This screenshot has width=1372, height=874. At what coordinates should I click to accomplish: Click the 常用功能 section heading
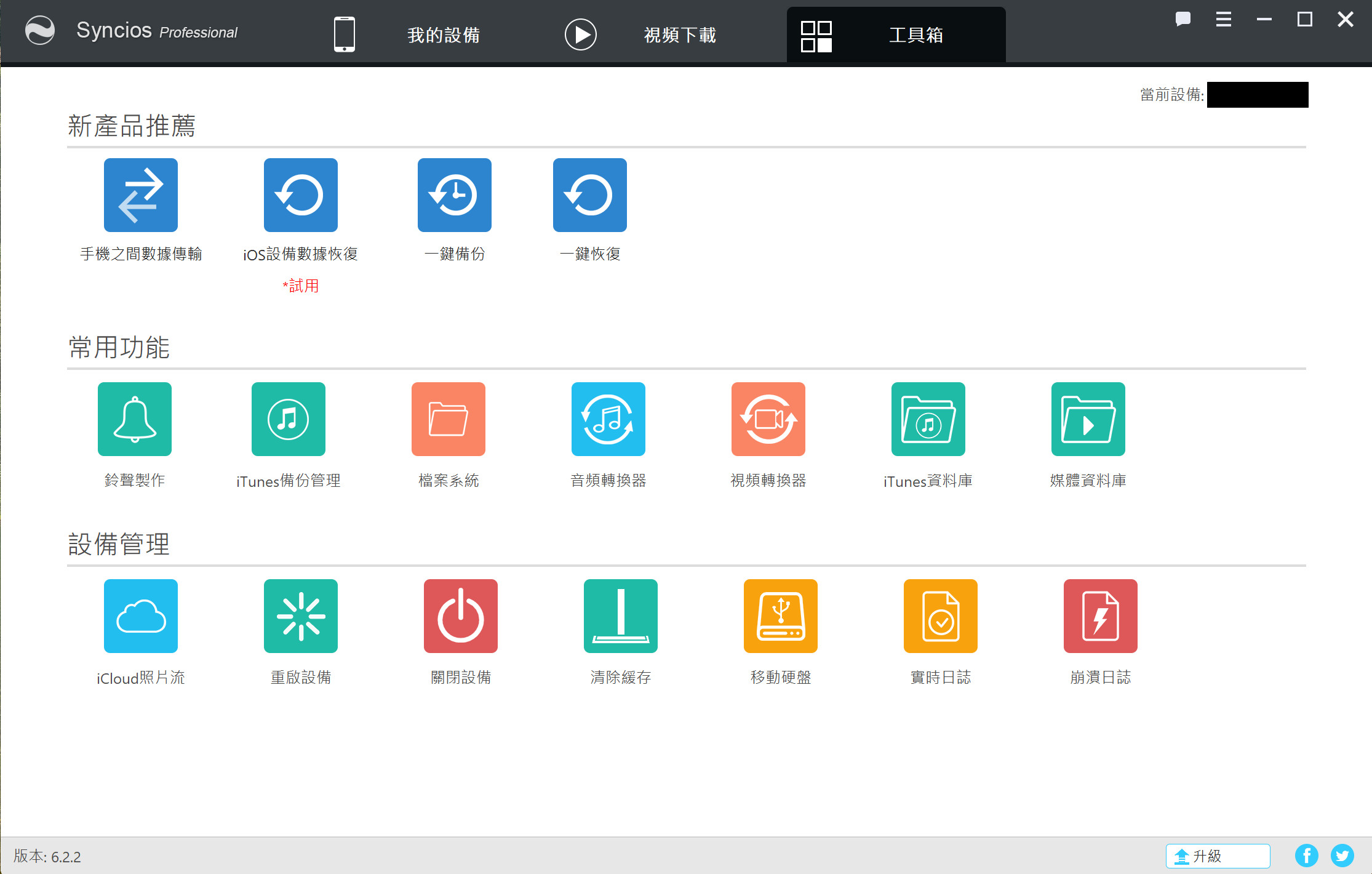119,347
